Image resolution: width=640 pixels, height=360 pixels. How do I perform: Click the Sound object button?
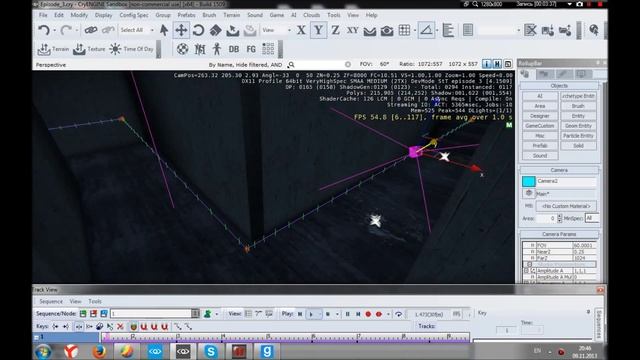(x=540, y=156)
